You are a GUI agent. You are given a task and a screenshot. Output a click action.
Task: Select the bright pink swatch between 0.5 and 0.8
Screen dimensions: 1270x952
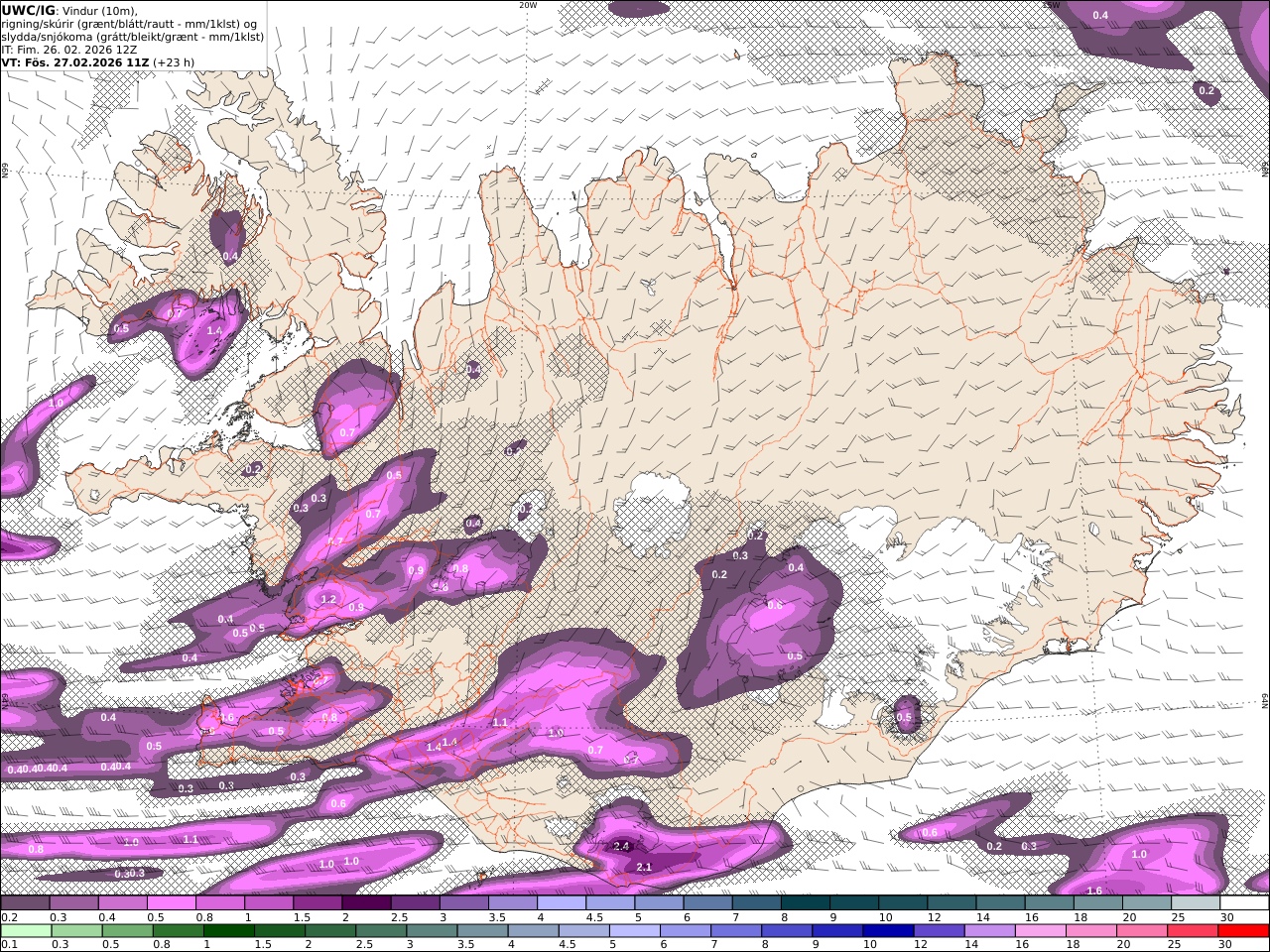[171, 903]
